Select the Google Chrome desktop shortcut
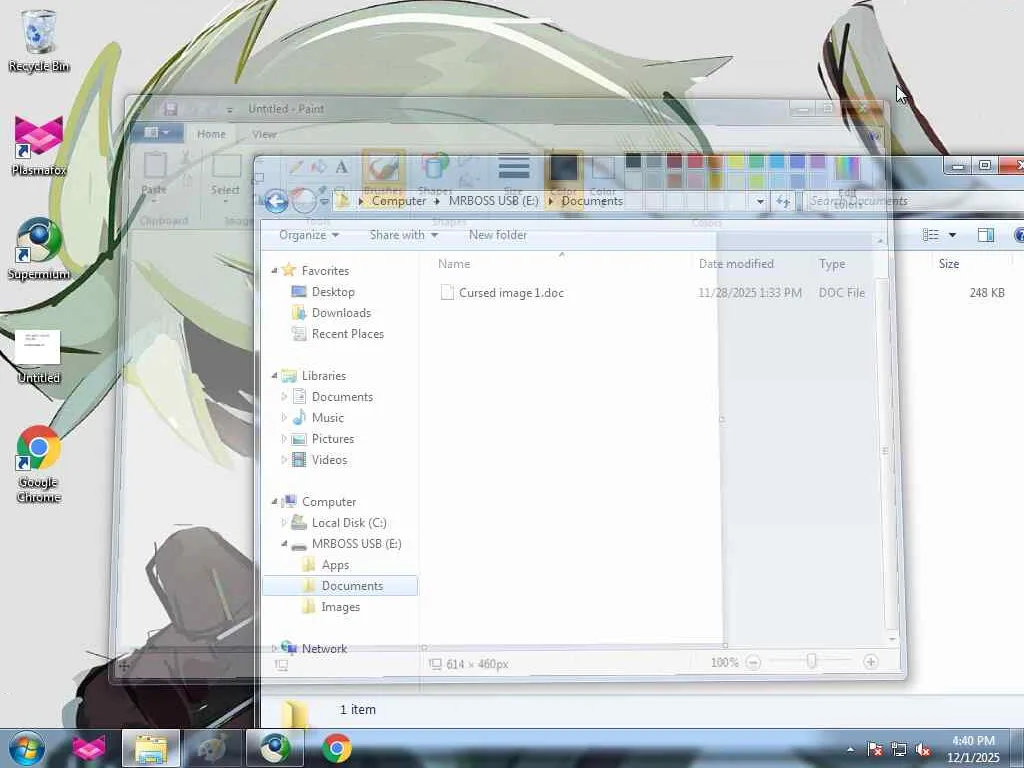Screen dimensions: 1024x768 point(39,464)
